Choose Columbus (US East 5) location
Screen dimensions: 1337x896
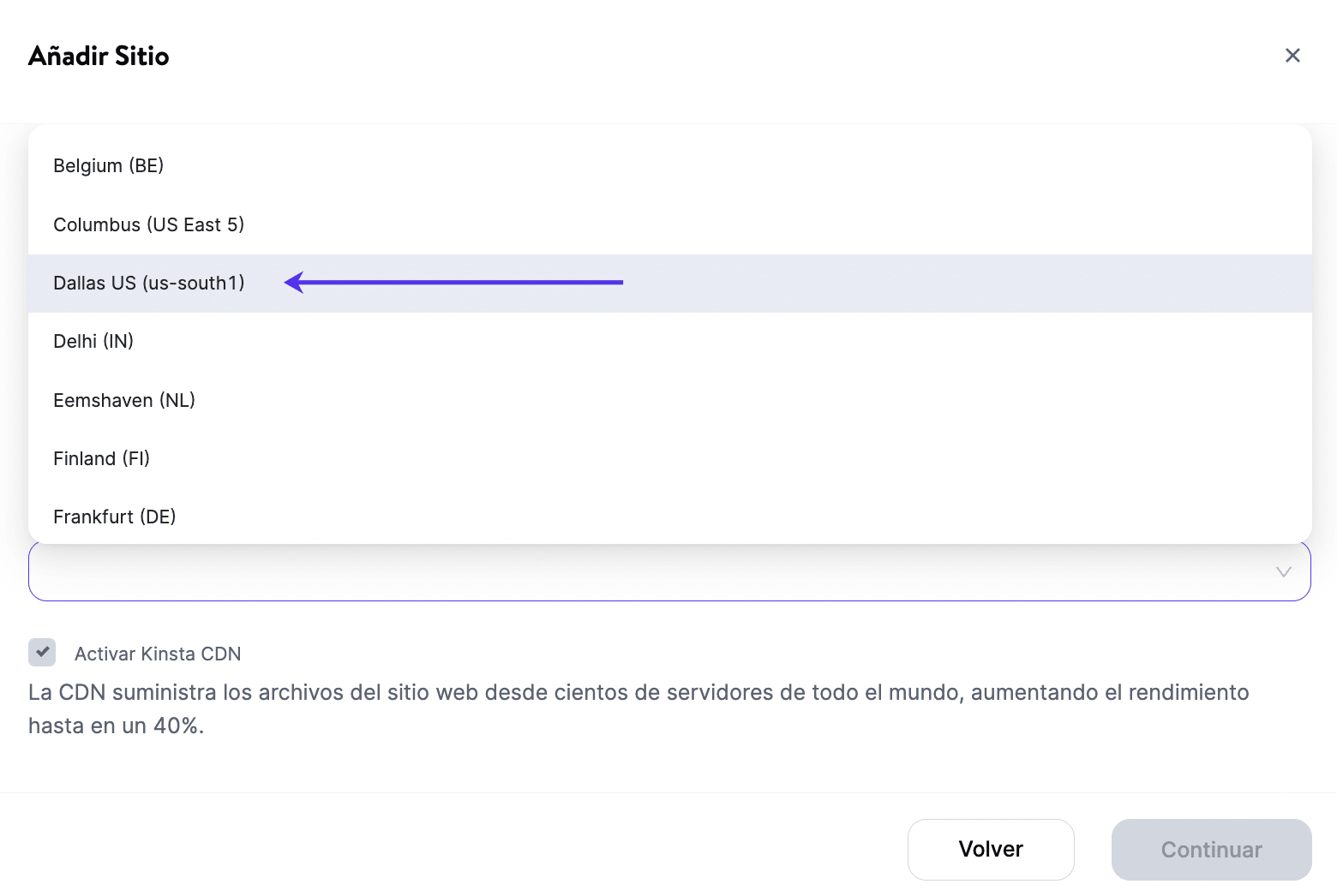pyautogui.click(x=149, y=224)
